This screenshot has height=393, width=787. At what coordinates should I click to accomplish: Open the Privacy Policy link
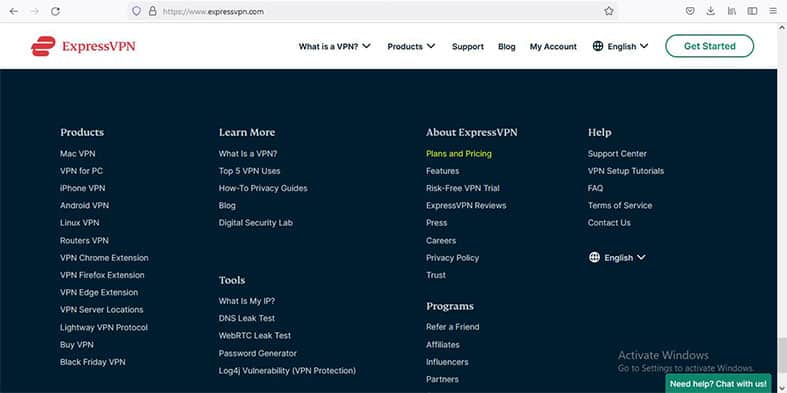pos(452,257)
